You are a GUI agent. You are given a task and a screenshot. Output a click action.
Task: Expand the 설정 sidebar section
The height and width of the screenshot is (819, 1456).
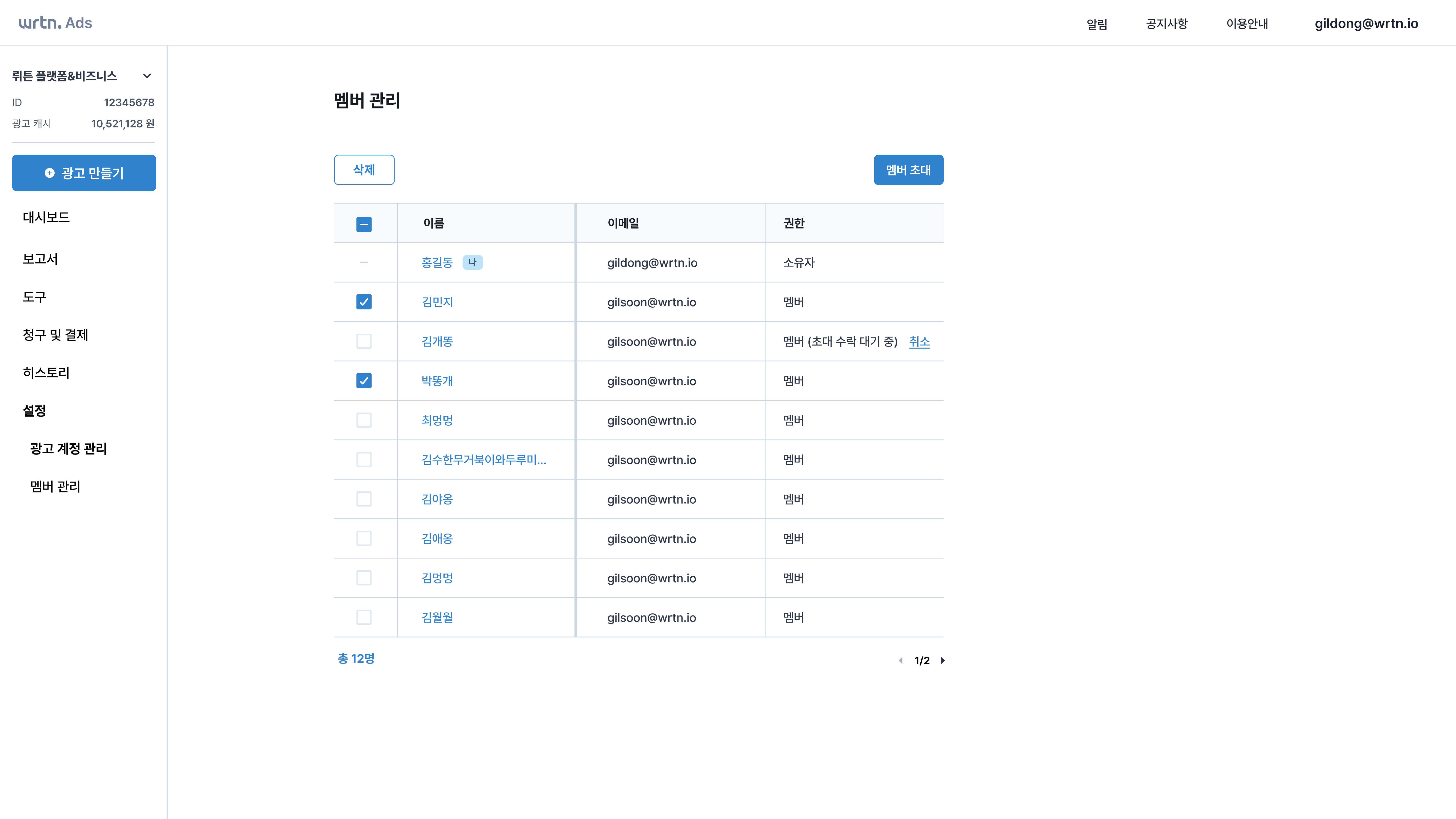click(x=34, y=410)
